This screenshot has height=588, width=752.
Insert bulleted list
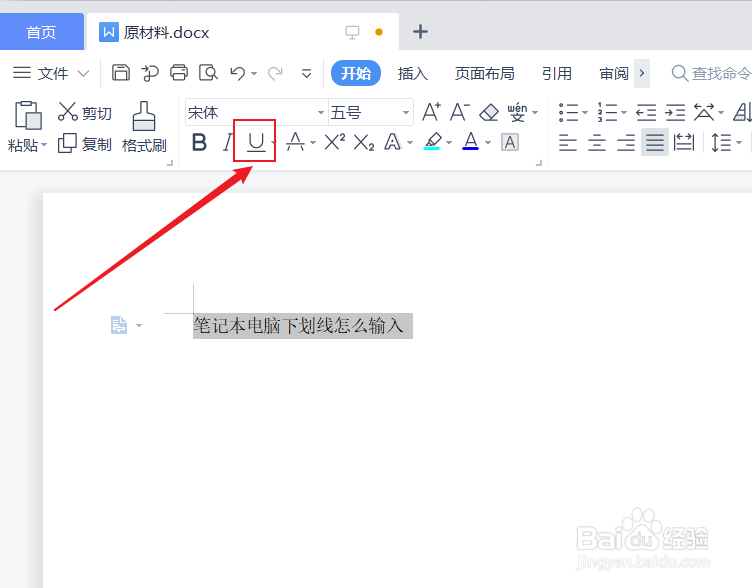point(568,113)
